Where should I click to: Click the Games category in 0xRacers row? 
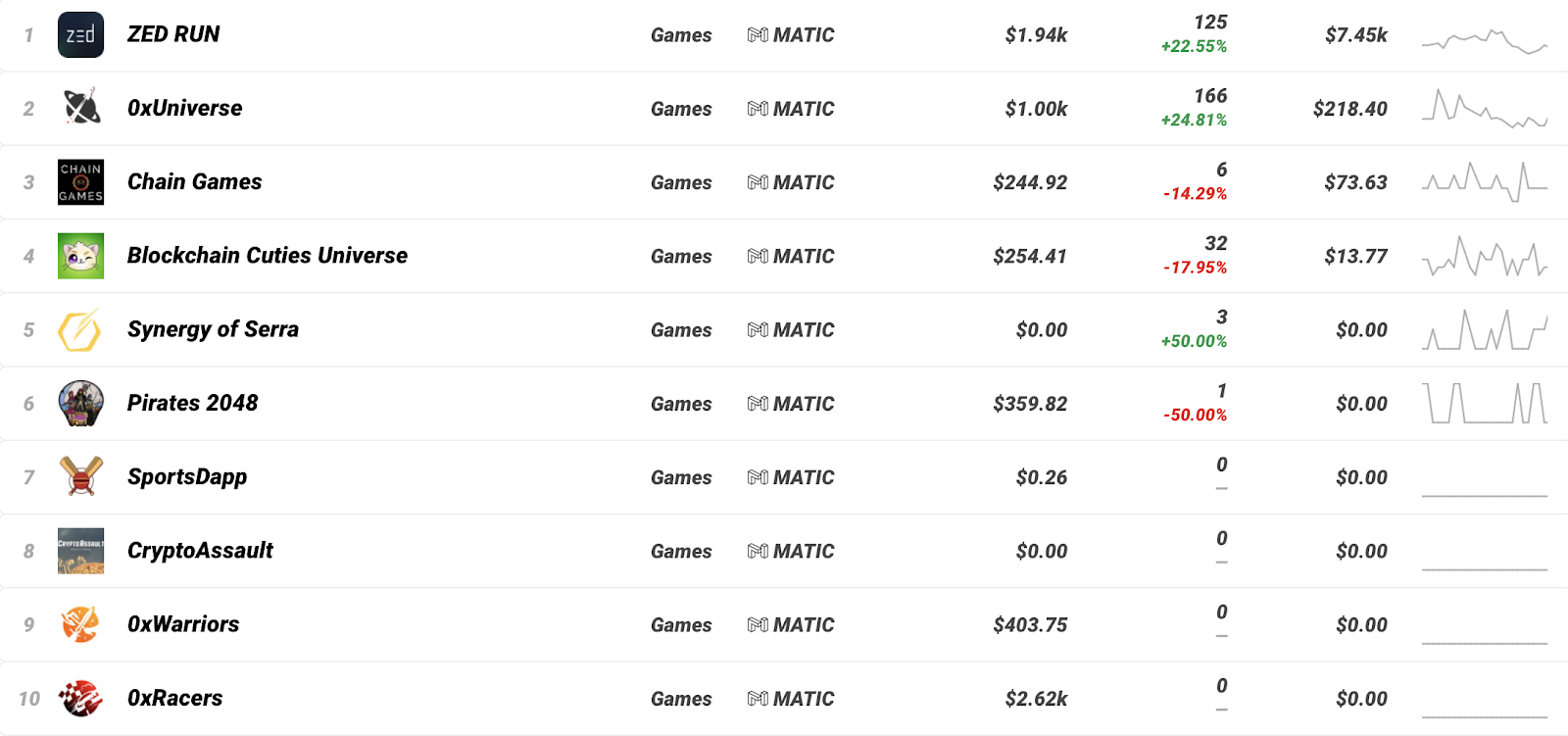click(x=681, y=699)
